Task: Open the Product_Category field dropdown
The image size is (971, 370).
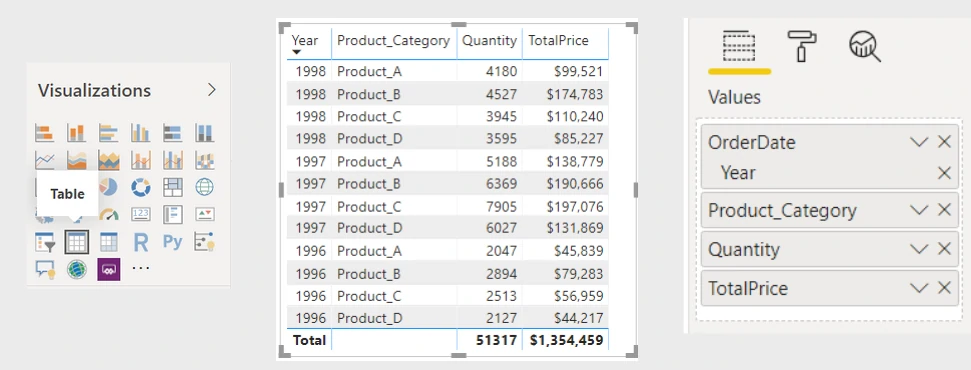Action: pyautogui.click(x=919, y=211)
